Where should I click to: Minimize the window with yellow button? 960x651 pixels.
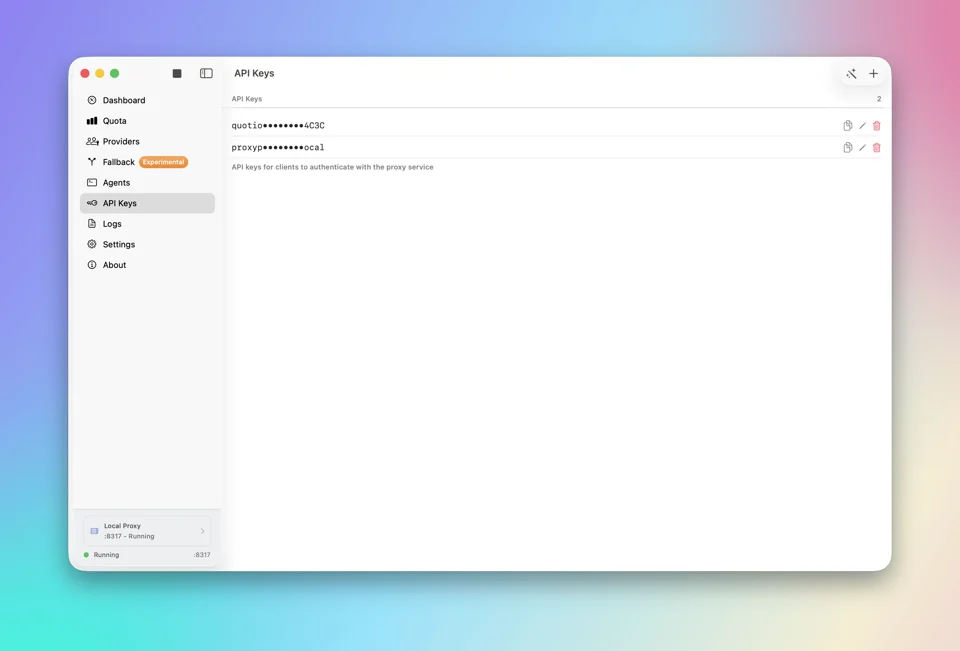click(x=100, y=73)
